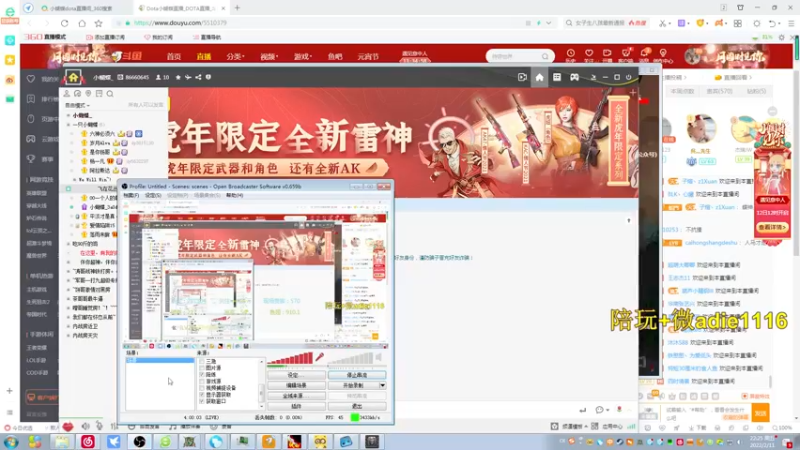Open the 自由模式 dropdown in YY
This screenshot has width=800, height=450.
(78, 105)
